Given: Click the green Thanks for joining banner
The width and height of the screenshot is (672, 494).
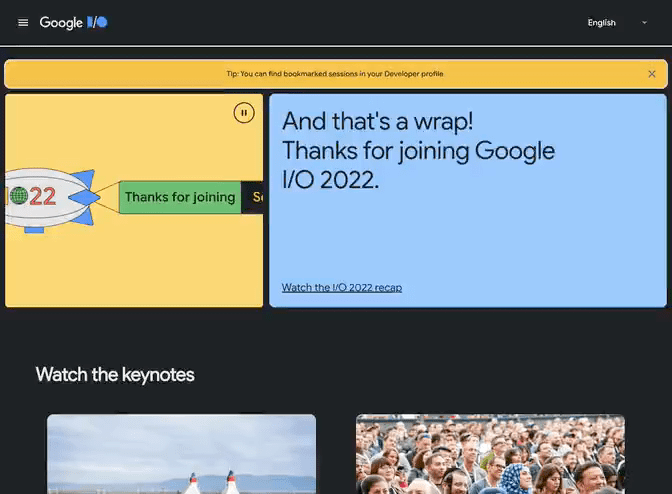Looking at the screenshot, I should coord(180,198).
